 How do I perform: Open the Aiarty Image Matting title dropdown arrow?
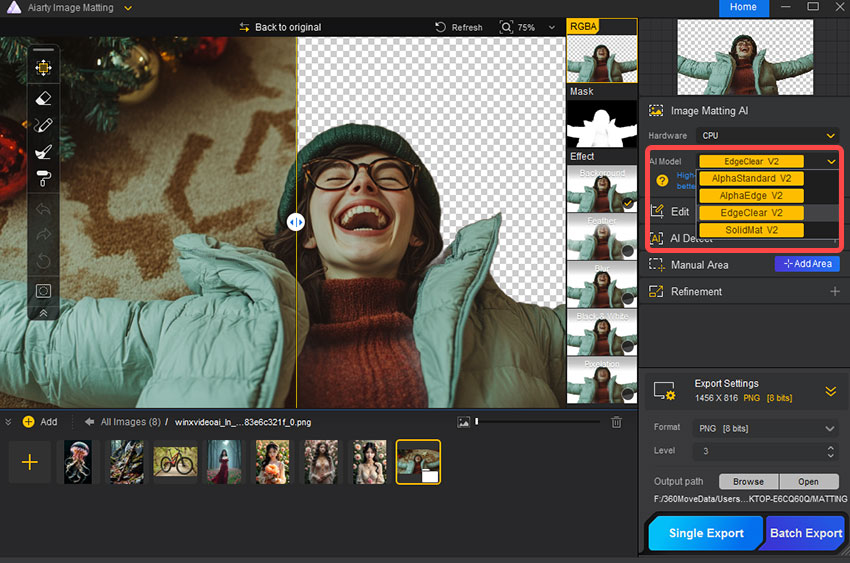click(128, 8)
